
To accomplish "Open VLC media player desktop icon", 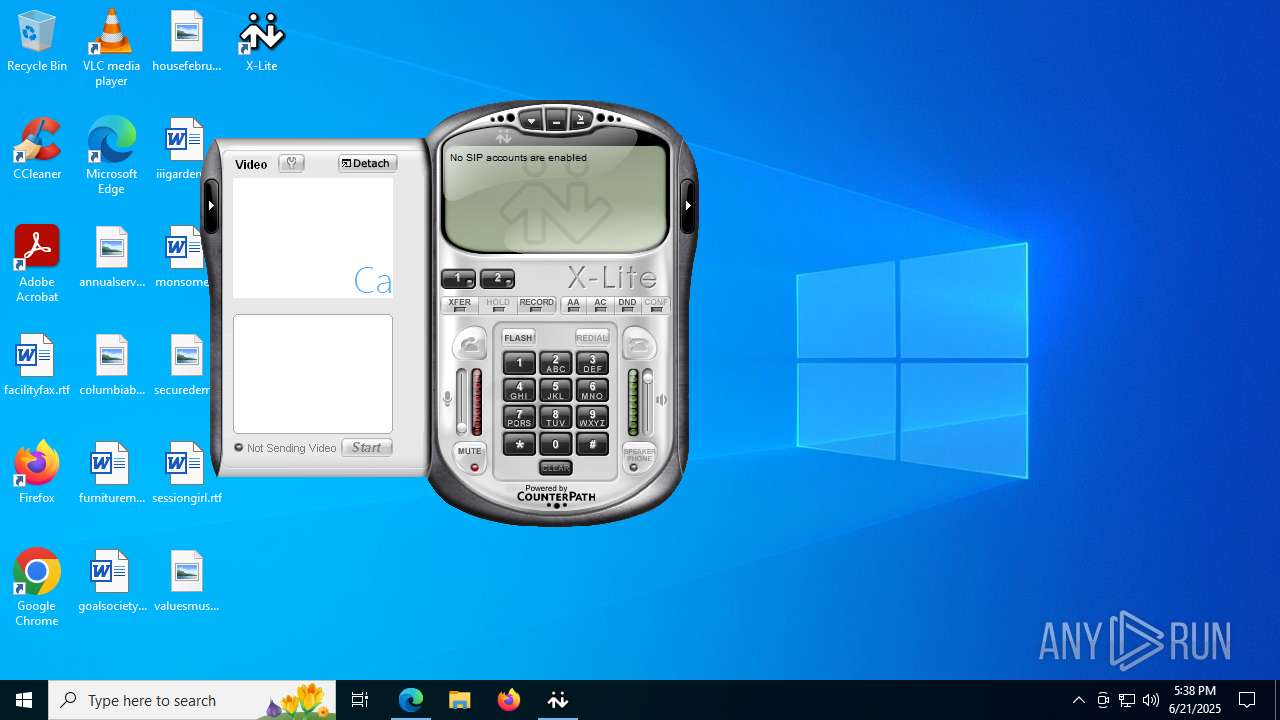I will [x=111, y=49].
